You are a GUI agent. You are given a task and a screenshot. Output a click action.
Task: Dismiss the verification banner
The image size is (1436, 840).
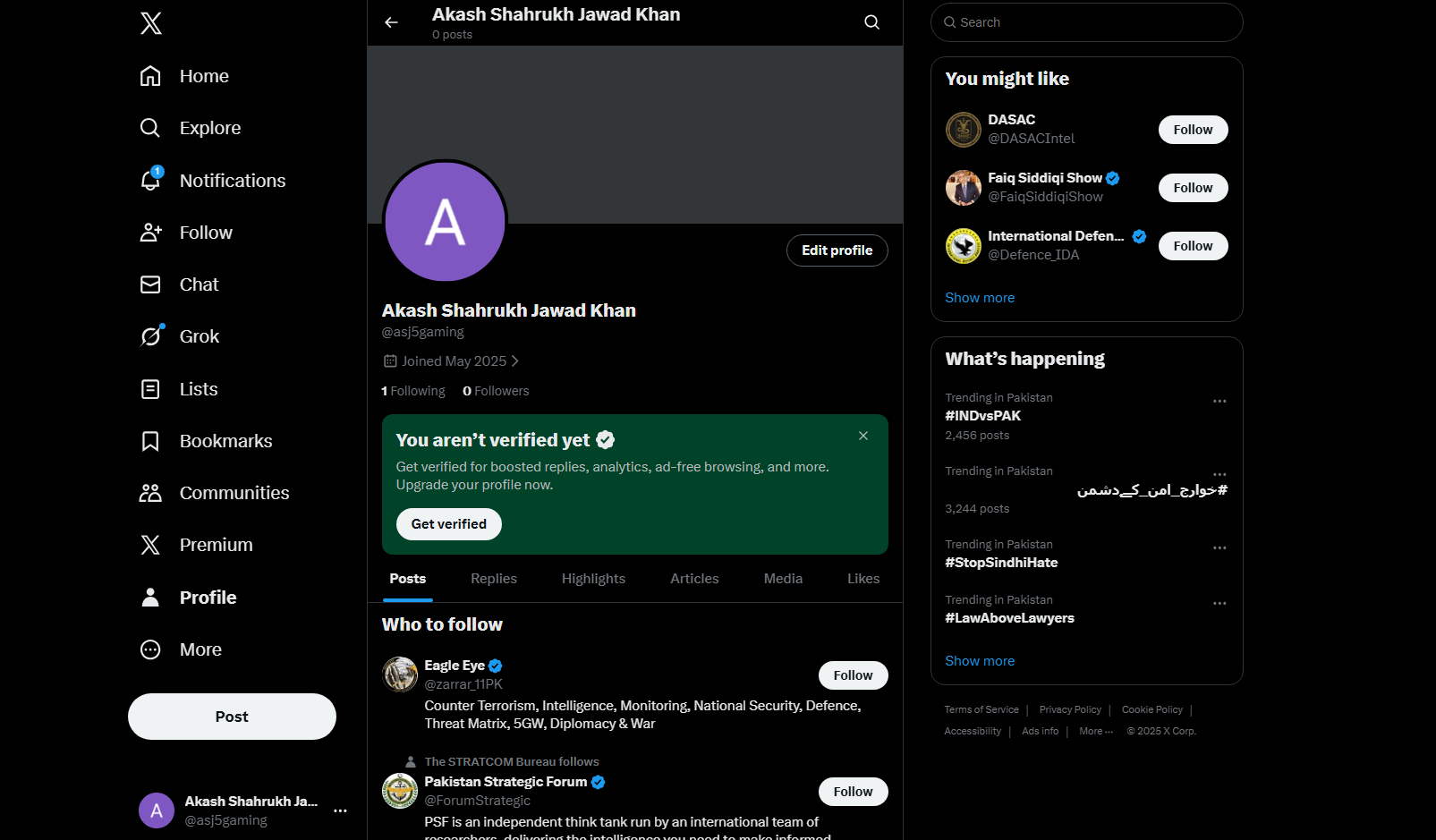coord(863,436)
